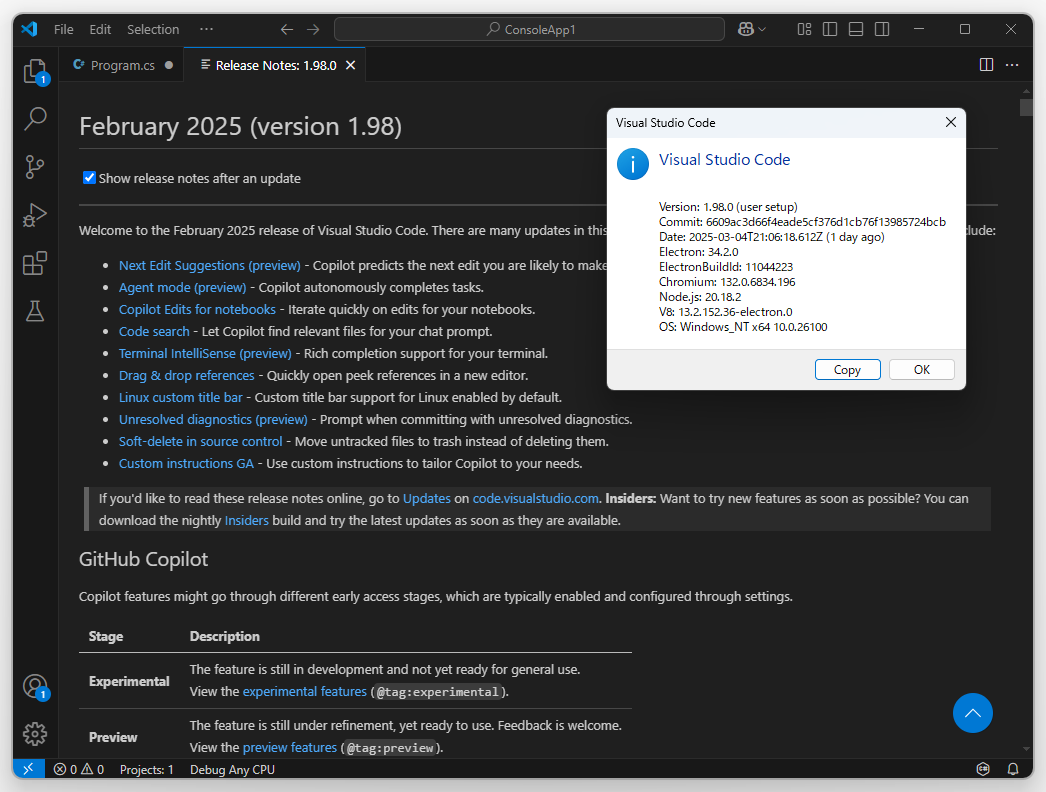Expand the Copilot dropdown chevron
Viewport: 1046px width, 792px height.
[760, 29]
